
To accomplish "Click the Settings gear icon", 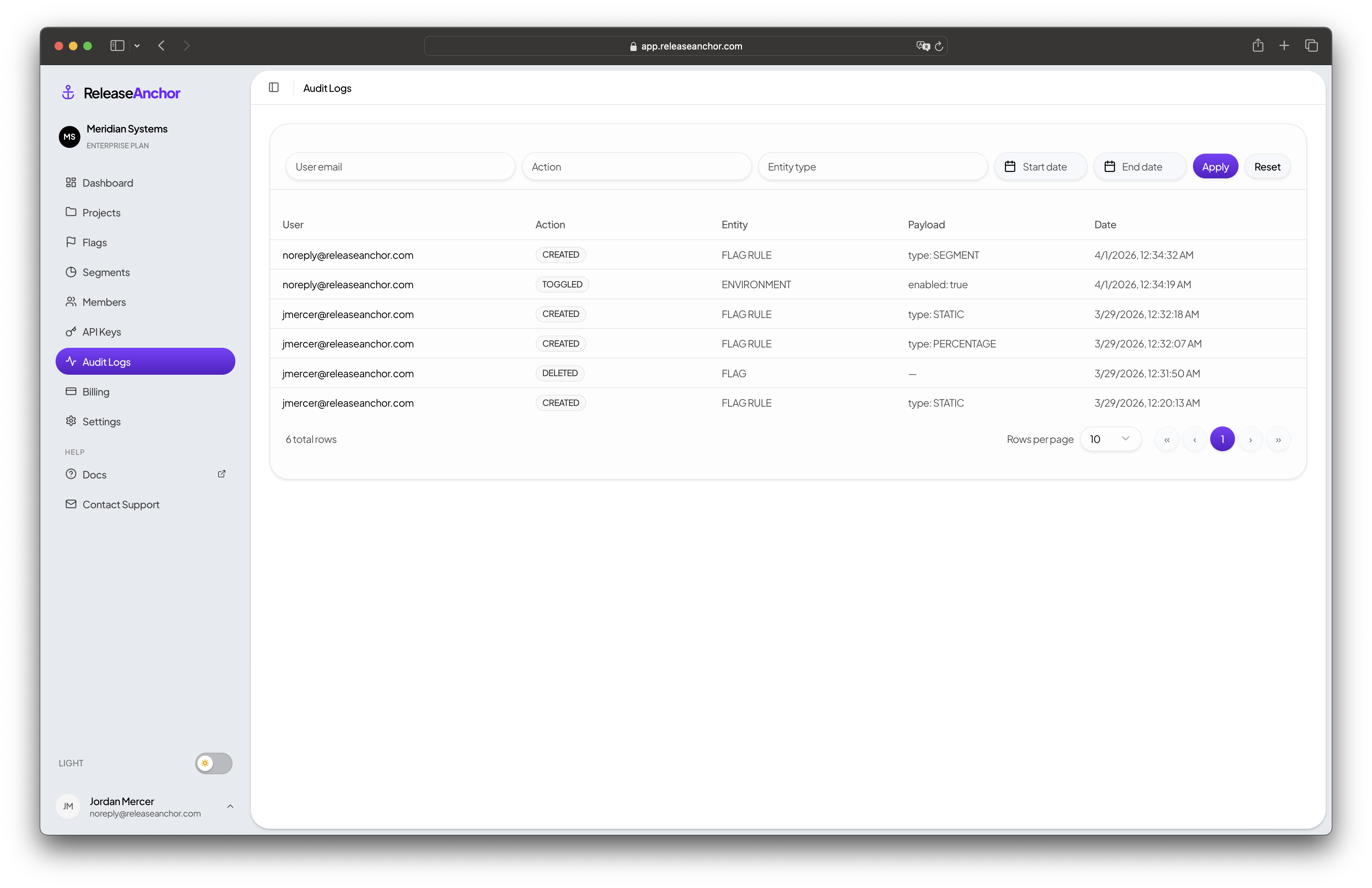I will click(71, 420).
